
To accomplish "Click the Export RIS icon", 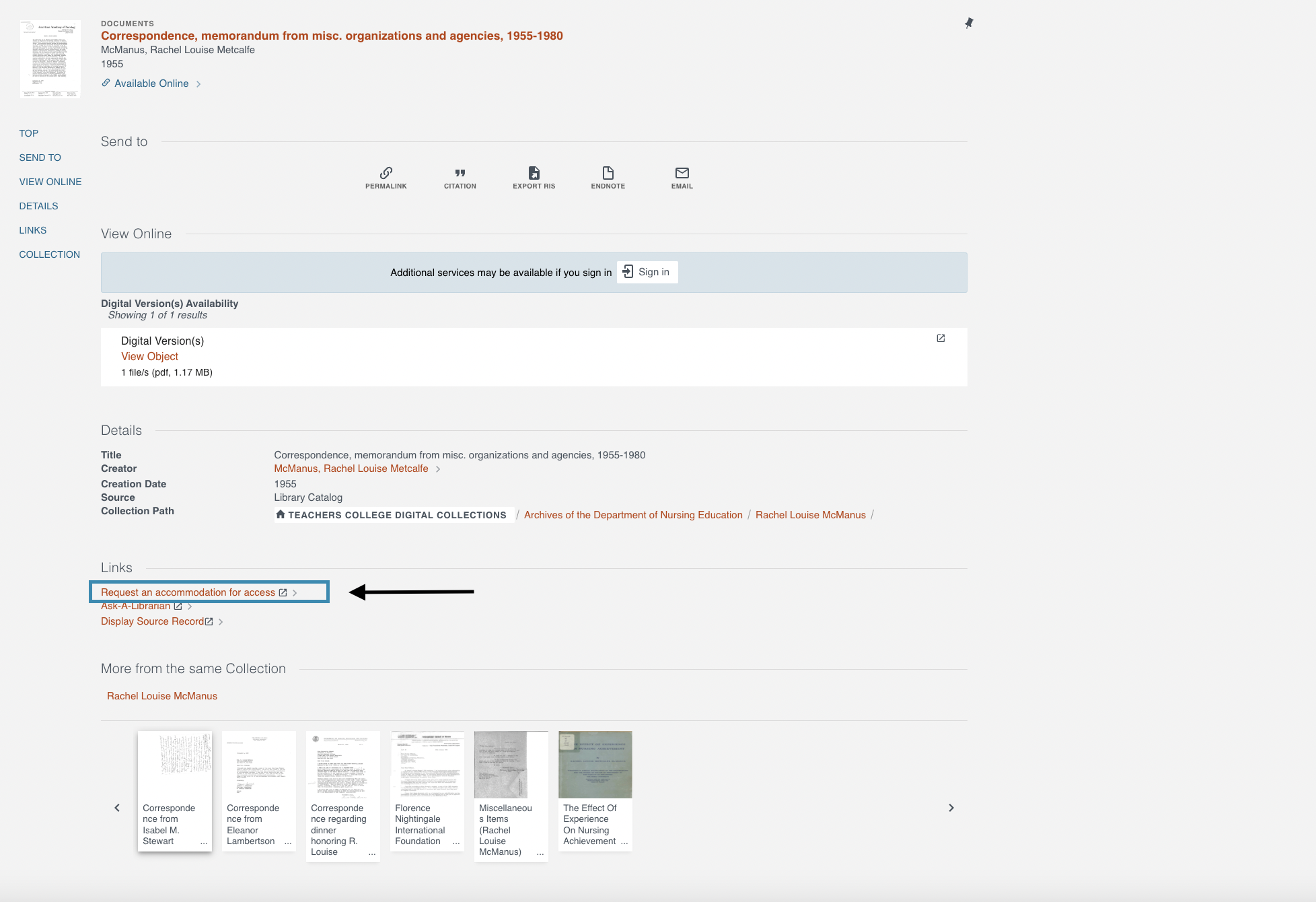I will coord(534,173).
